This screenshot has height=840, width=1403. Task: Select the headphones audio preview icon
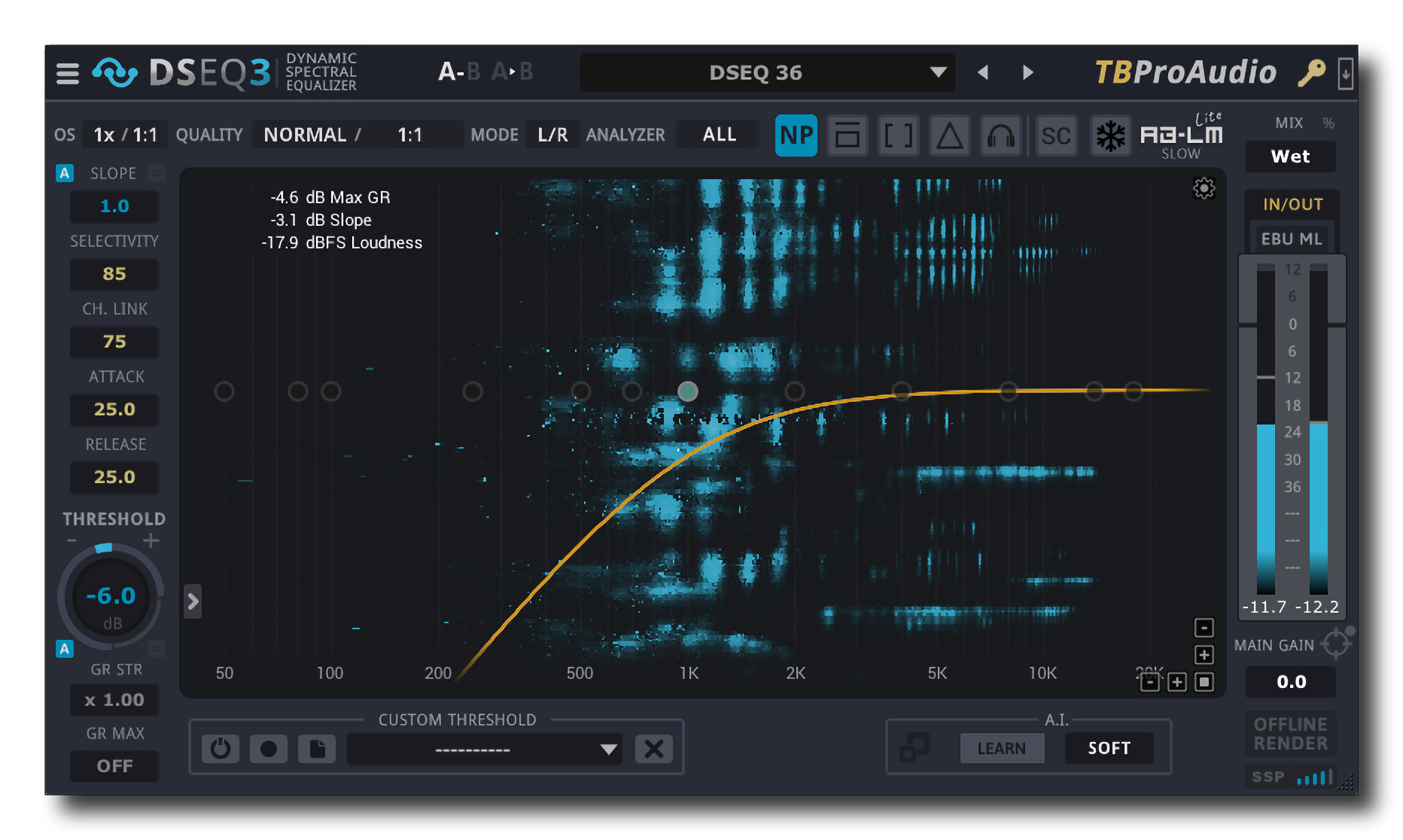point(1000,136)
